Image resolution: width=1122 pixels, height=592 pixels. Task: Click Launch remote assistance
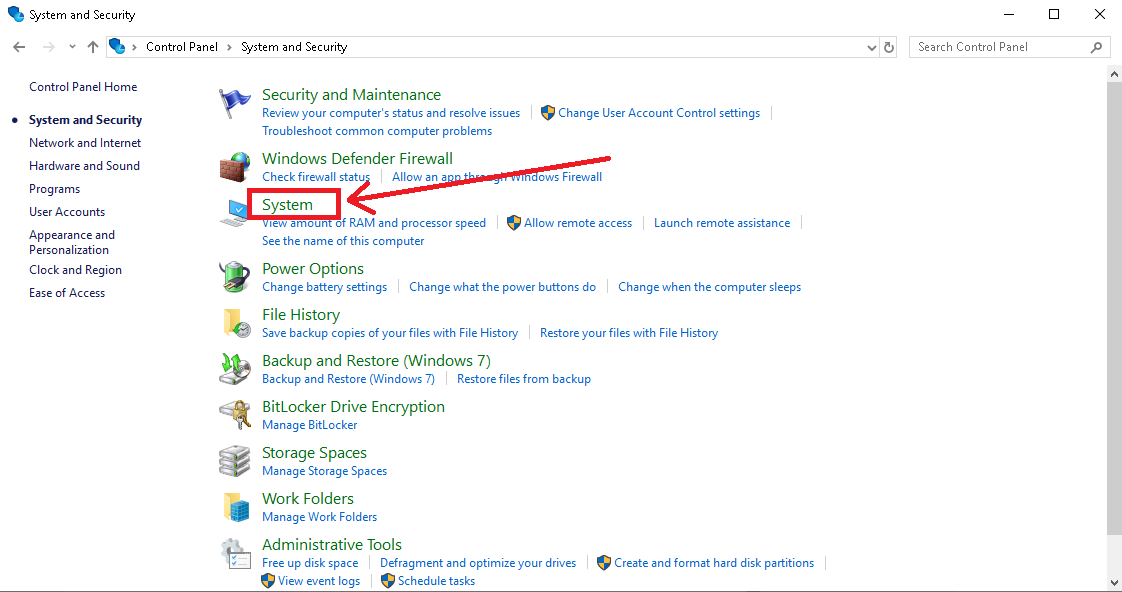(x=722, y=223)
